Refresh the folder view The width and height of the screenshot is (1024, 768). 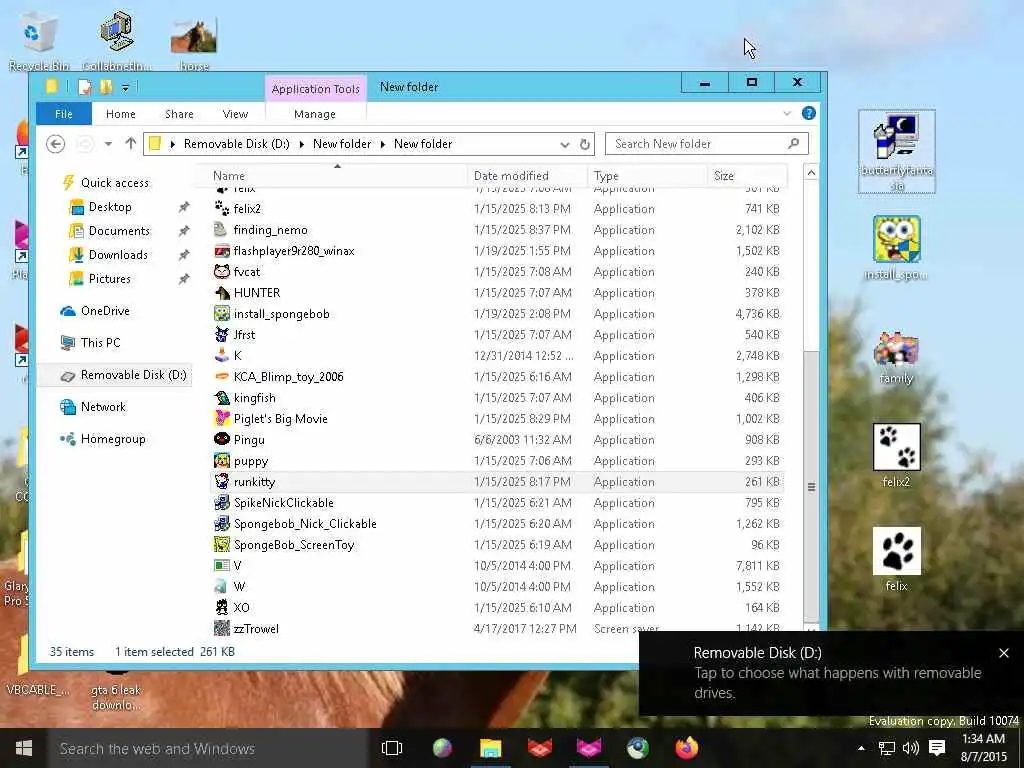coord(585,144)
